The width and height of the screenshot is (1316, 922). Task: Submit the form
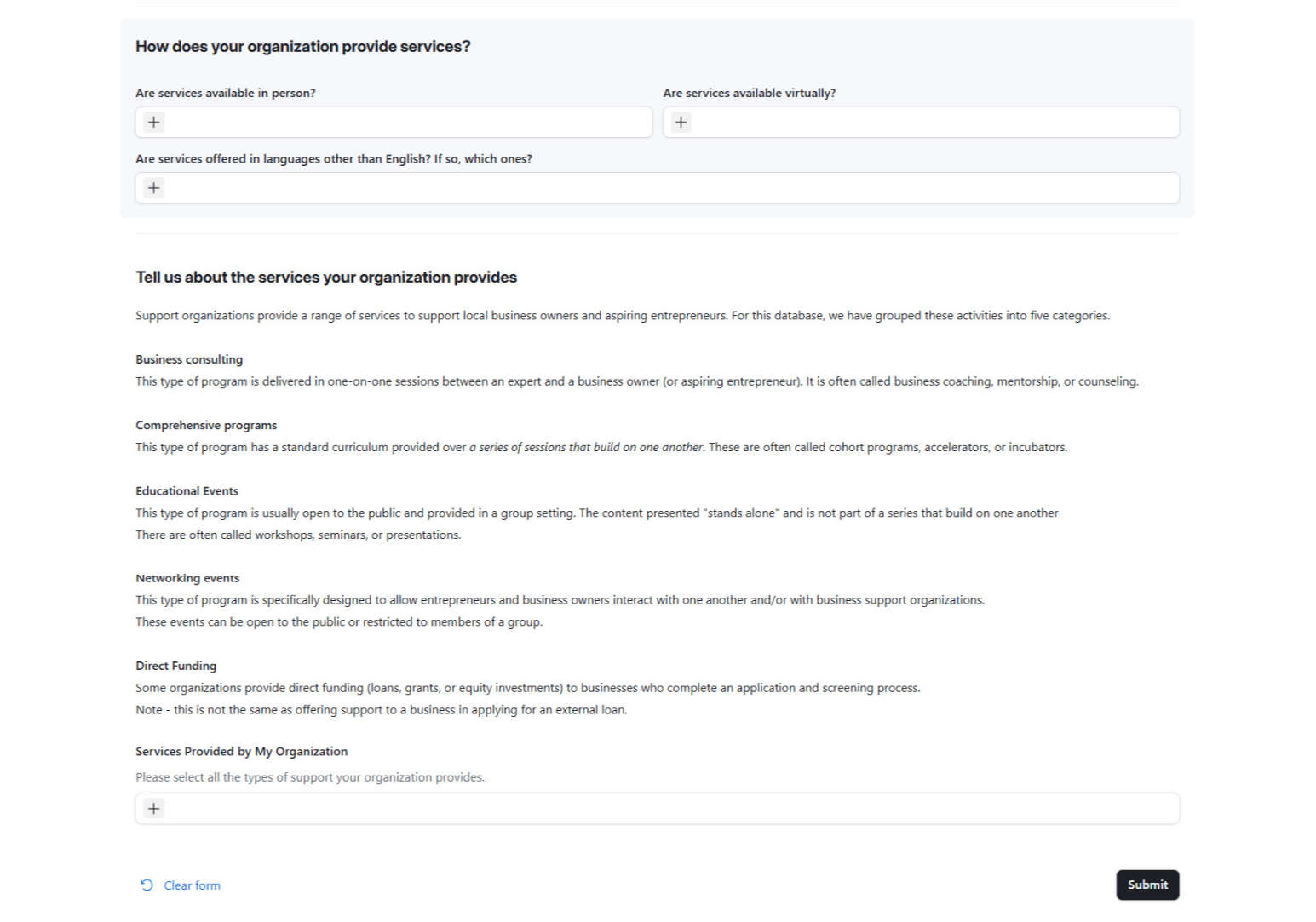pyautogui.click(x=1146, y=885)
